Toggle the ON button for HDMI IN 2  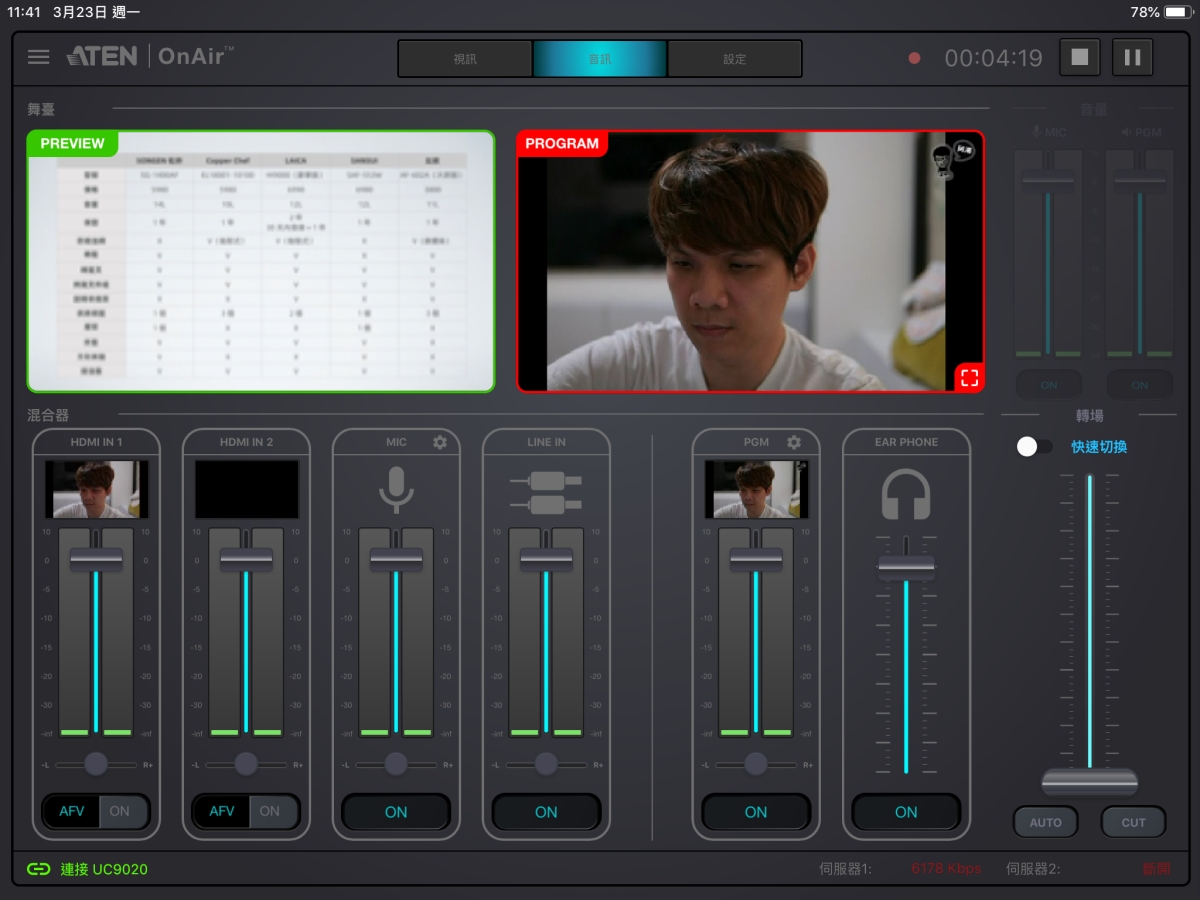[x=270, y=811]
